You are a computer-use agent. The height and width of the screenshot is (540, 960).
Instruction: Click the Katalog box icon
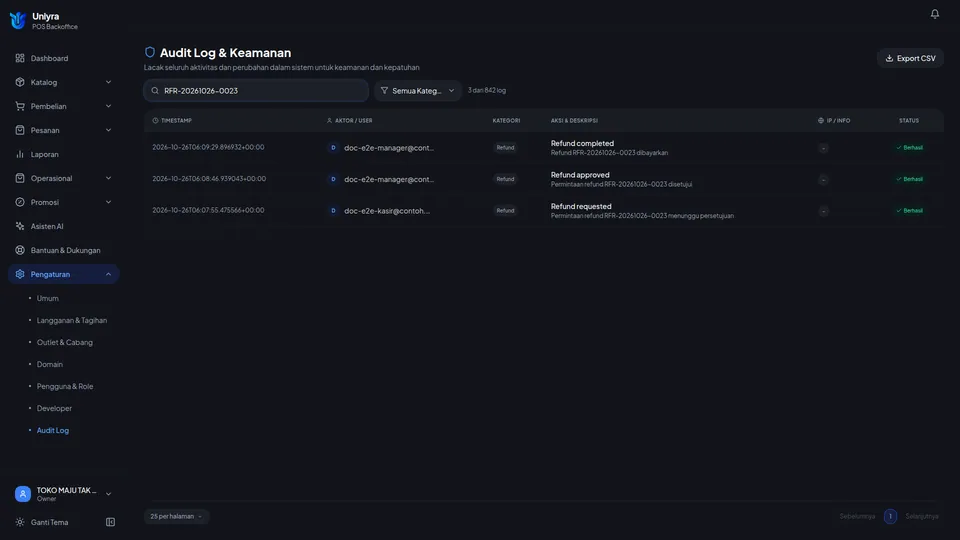tap(20, 82)
